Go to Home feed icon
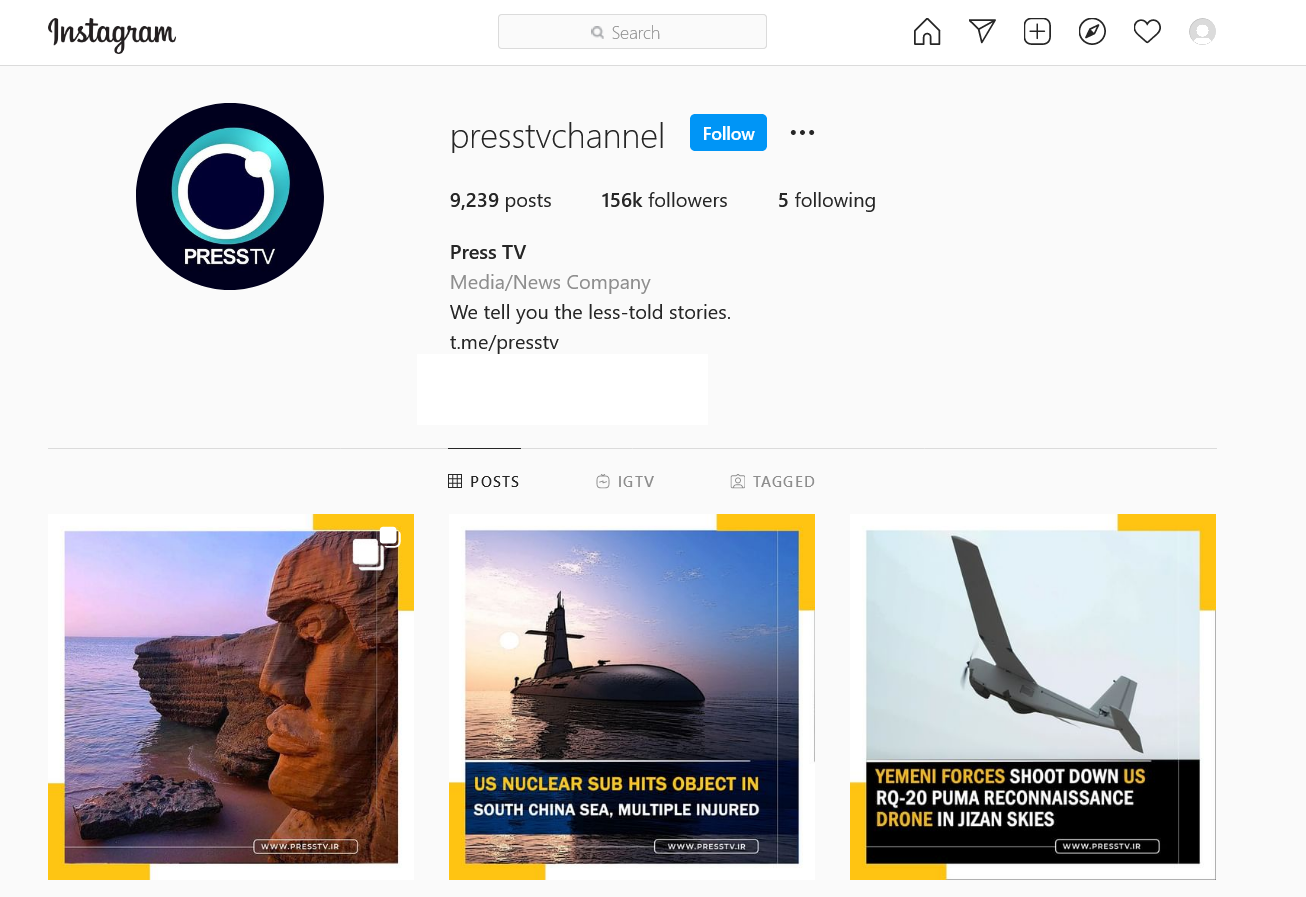 tap(927, 32)
